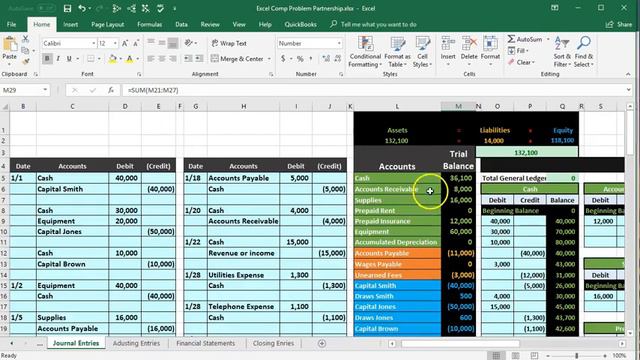Image resolution: width=640 pixels, height=360 pixels.
Task: Open borders dropdown arrow
Action: [99, 59]
